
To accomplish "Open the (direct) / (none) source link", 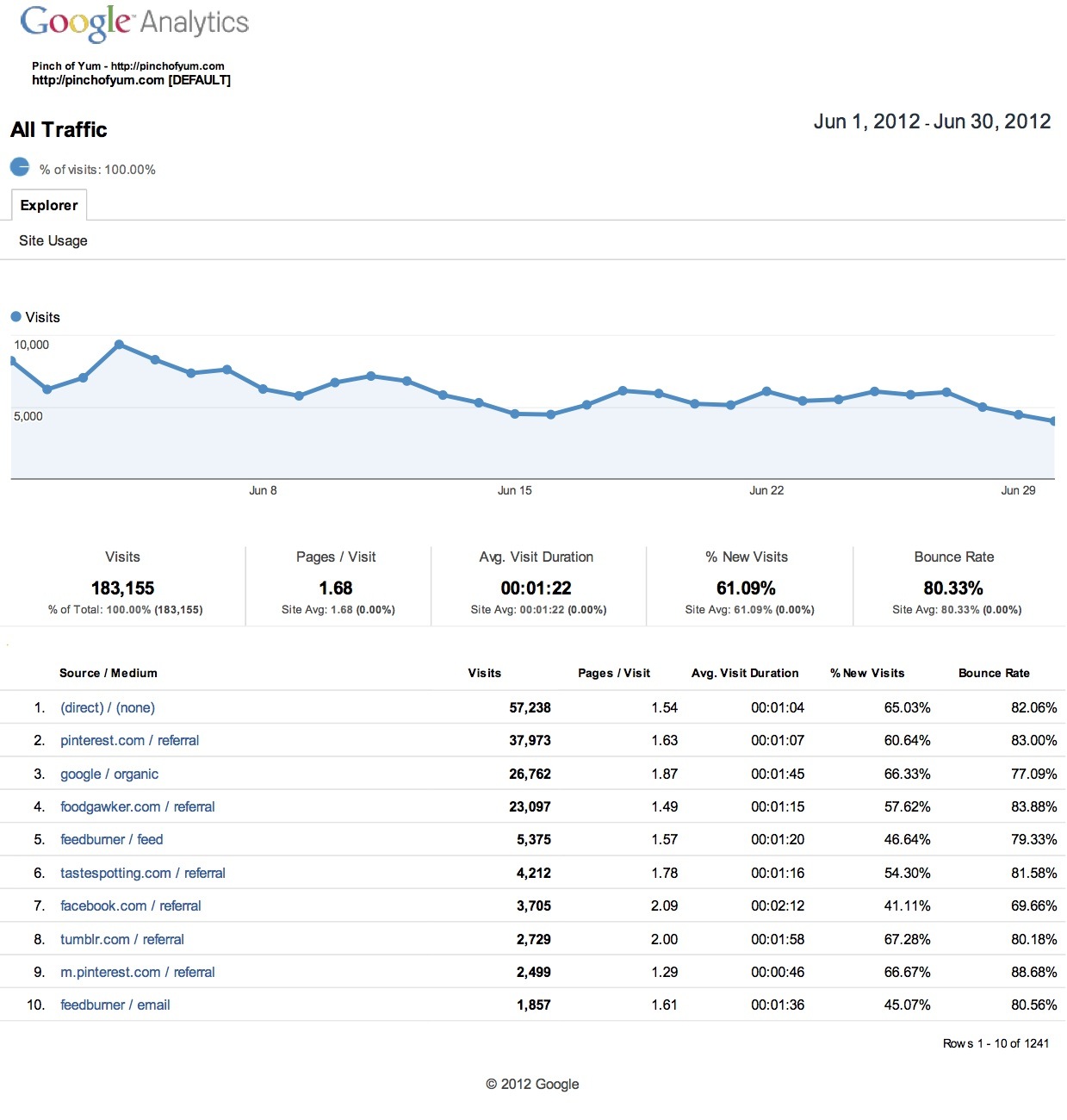I will [x=108, y=707].
